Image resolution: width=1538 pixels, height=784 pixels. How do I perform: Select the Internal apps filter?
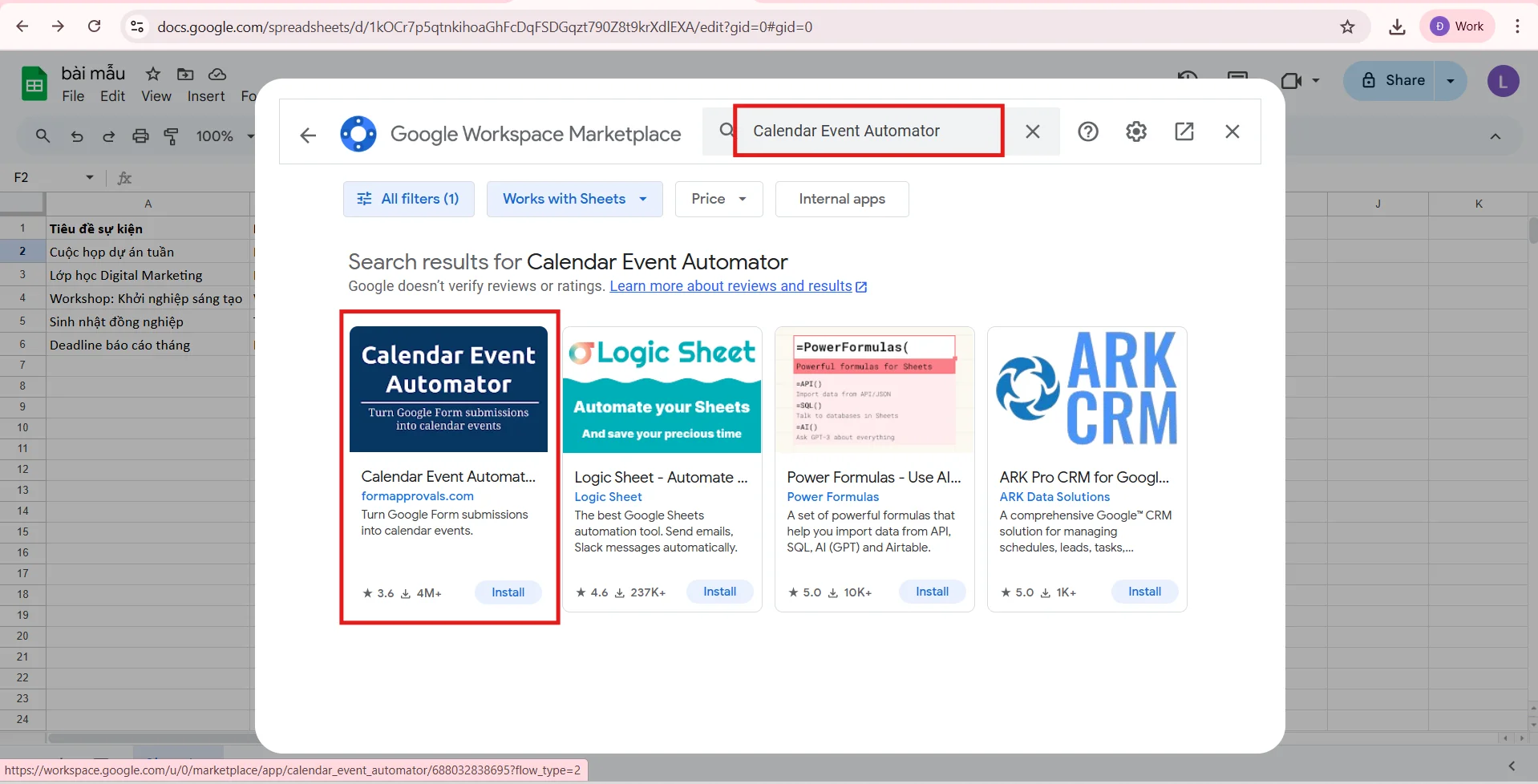pyautogui.click(x=842, y=199)
